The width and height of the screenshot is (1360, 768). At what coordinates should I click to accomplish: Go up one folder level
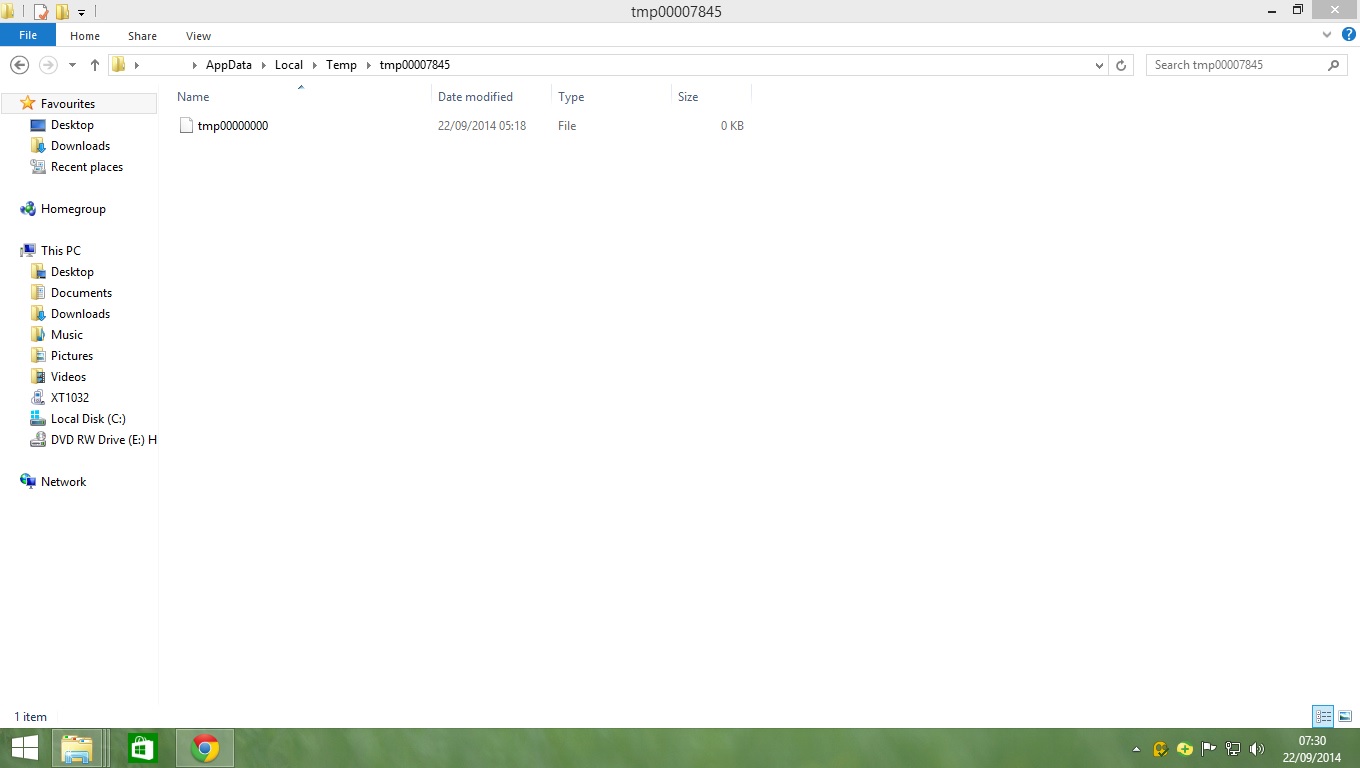(95, 65)
